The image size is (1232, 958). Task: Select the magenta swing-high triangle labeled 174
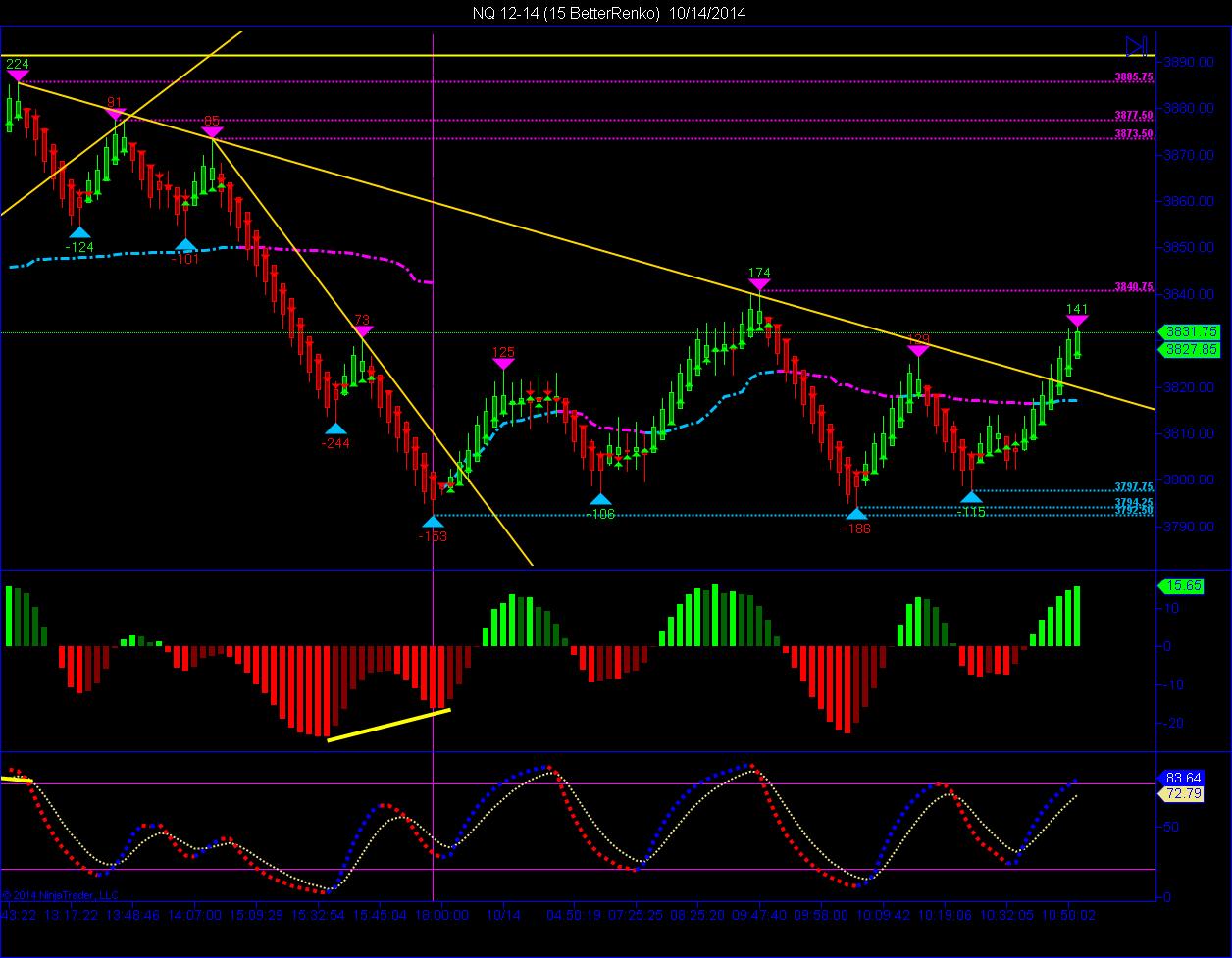pyautogui.click(x=758, y=284)
